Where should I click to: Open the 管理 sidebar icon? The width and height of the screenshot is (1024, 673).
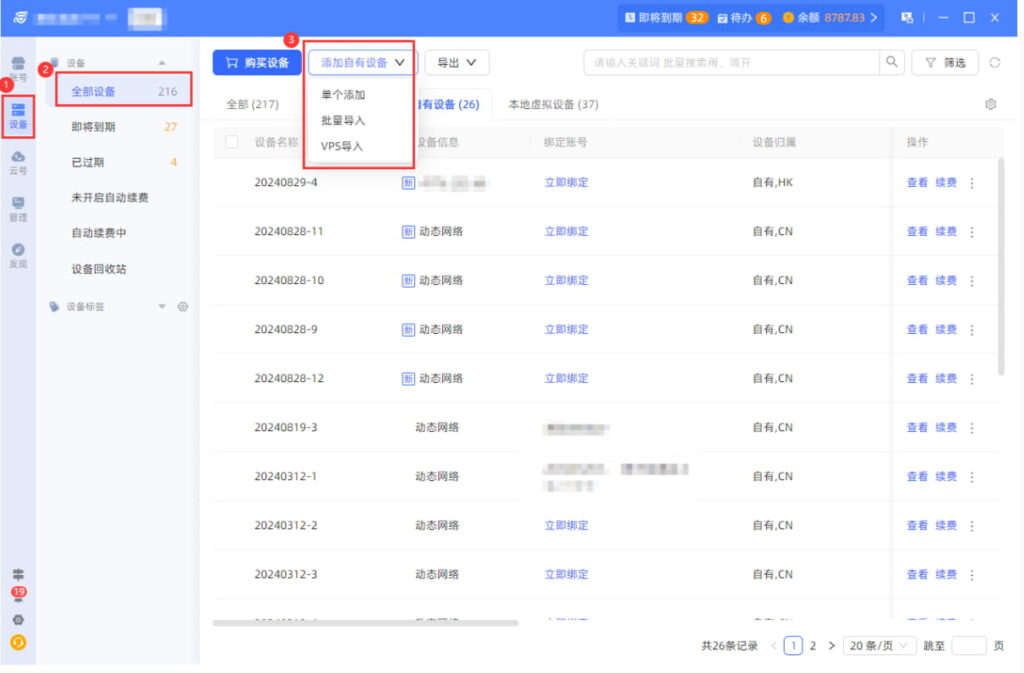(18, 209)
